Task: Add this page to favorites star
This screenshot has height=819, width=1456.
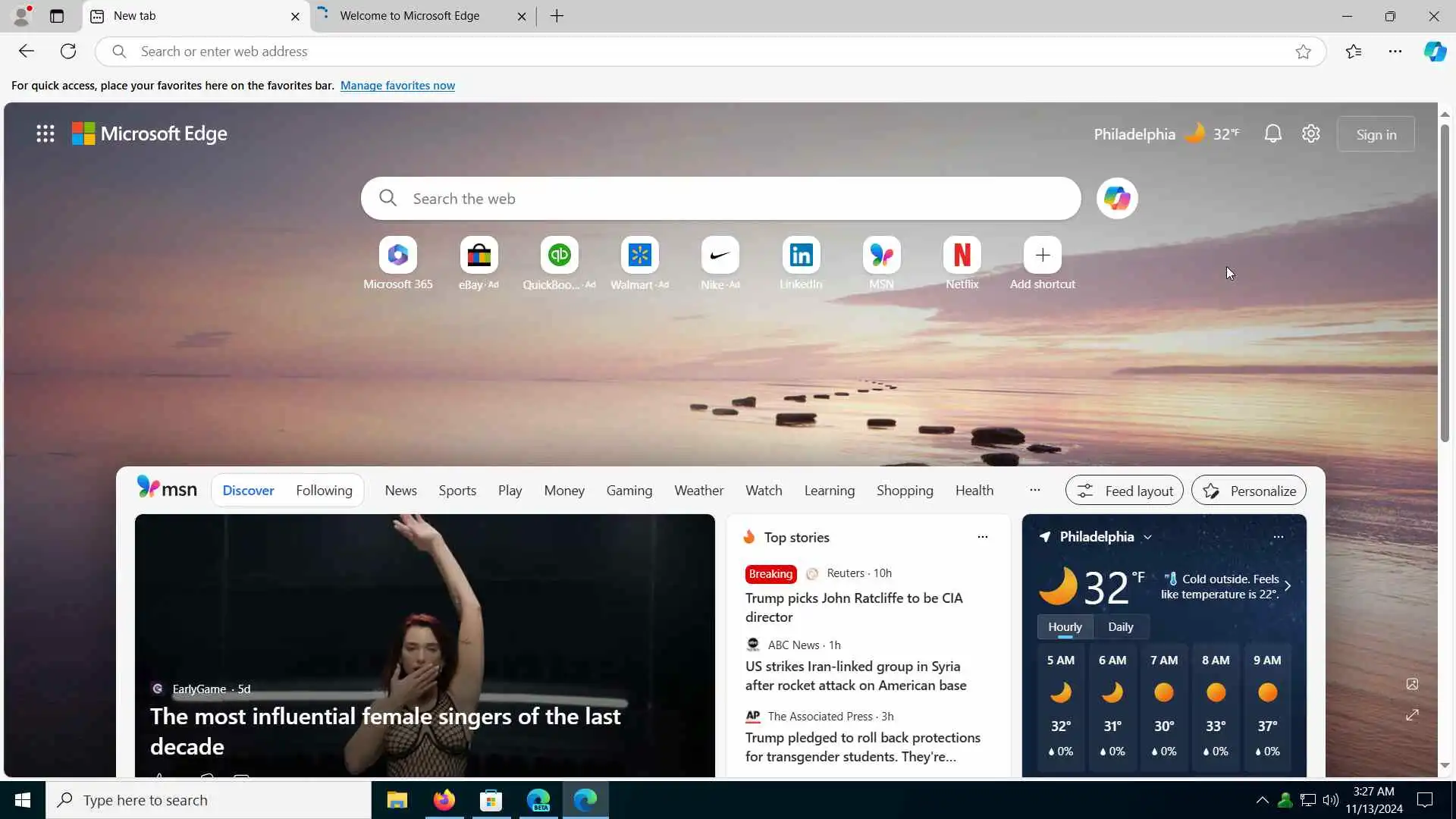Action: point(1303,52)
